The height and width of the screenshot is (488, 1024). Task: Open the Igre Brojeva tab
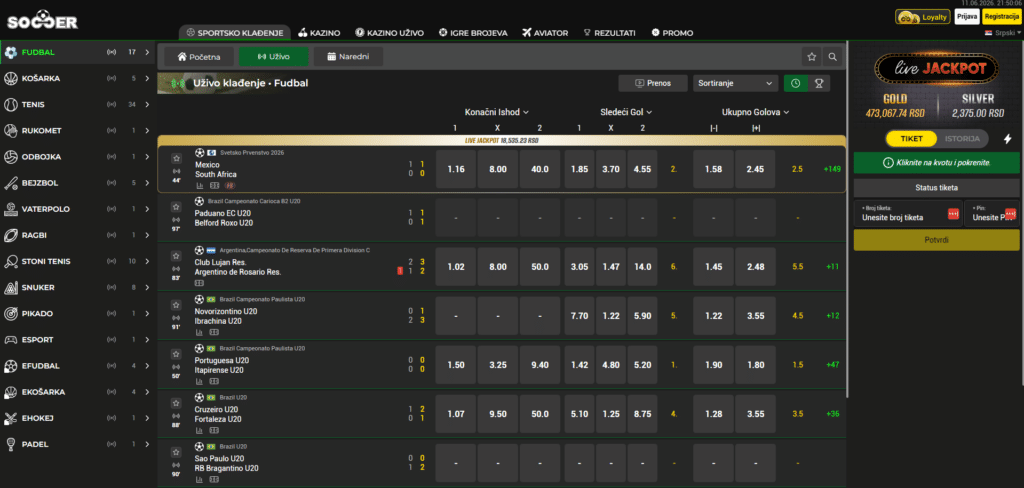click(x=473, y=33)
